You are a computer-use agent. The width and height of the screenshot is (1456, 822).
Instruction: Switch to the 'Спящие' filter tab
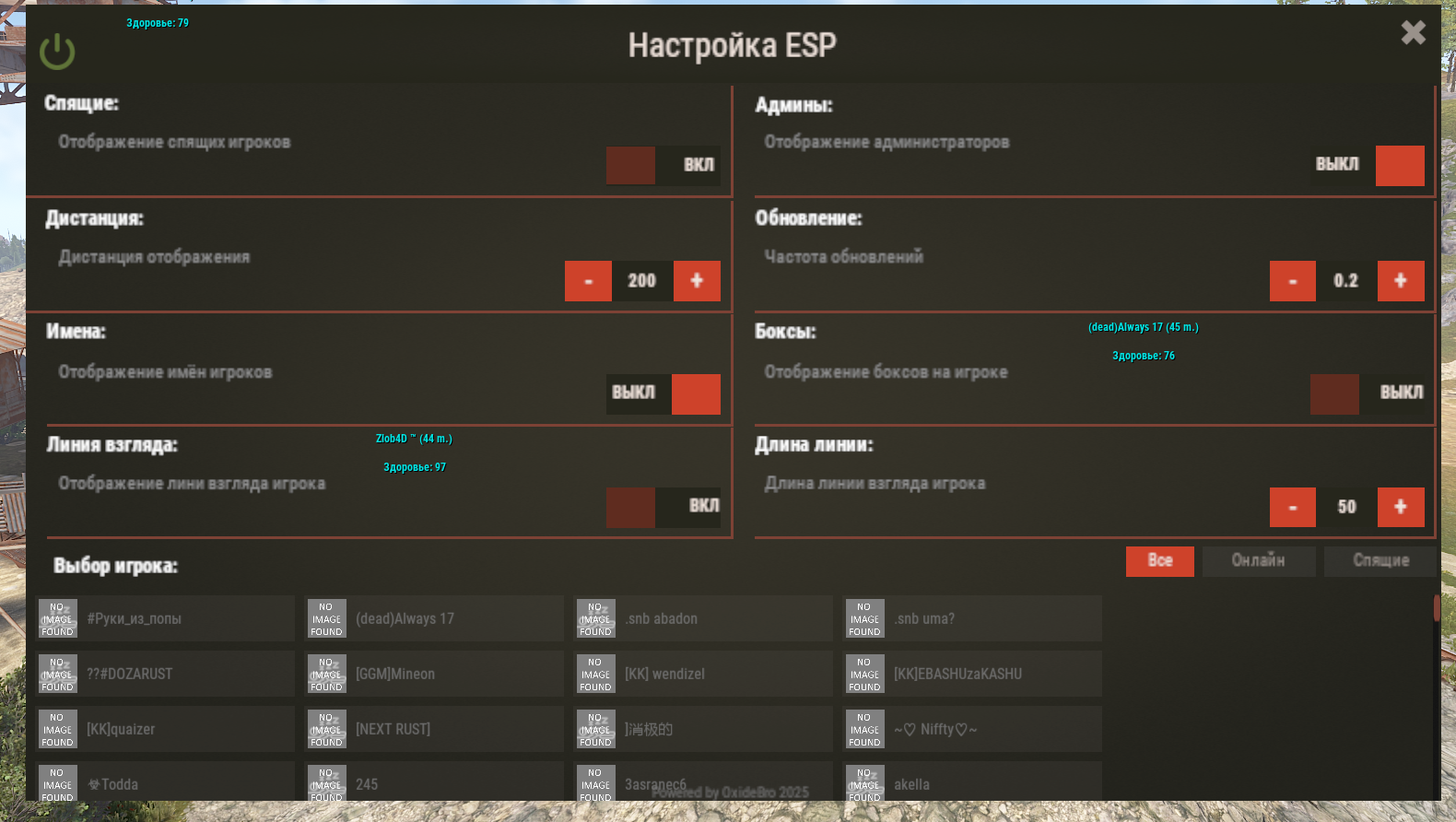[x=1380, y=561]
